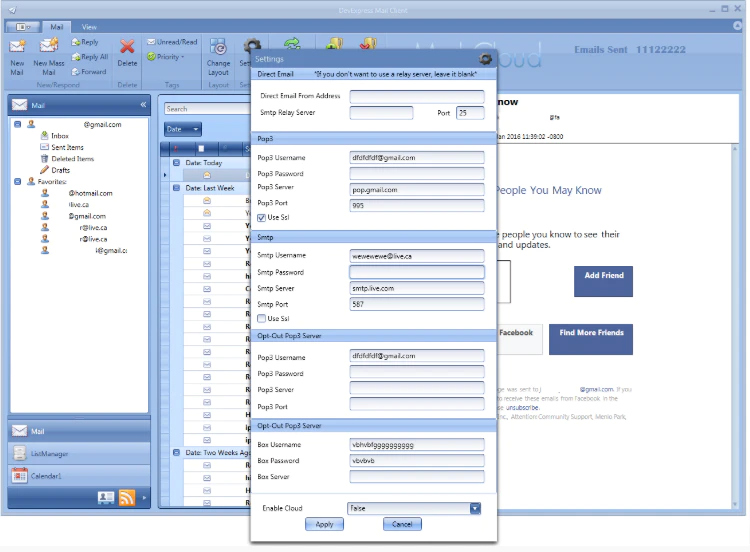Click the Send/Receive green arrows icon
Image resolution: width=750 pixels, height=552 pixels.
pos(292,44)
